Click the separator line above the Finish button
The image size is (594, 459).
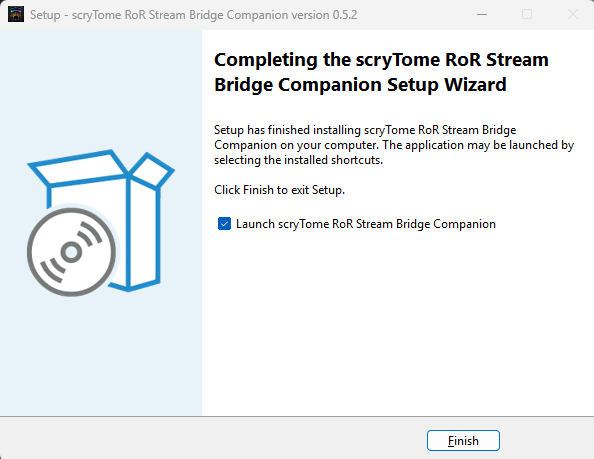coord(297,417)
